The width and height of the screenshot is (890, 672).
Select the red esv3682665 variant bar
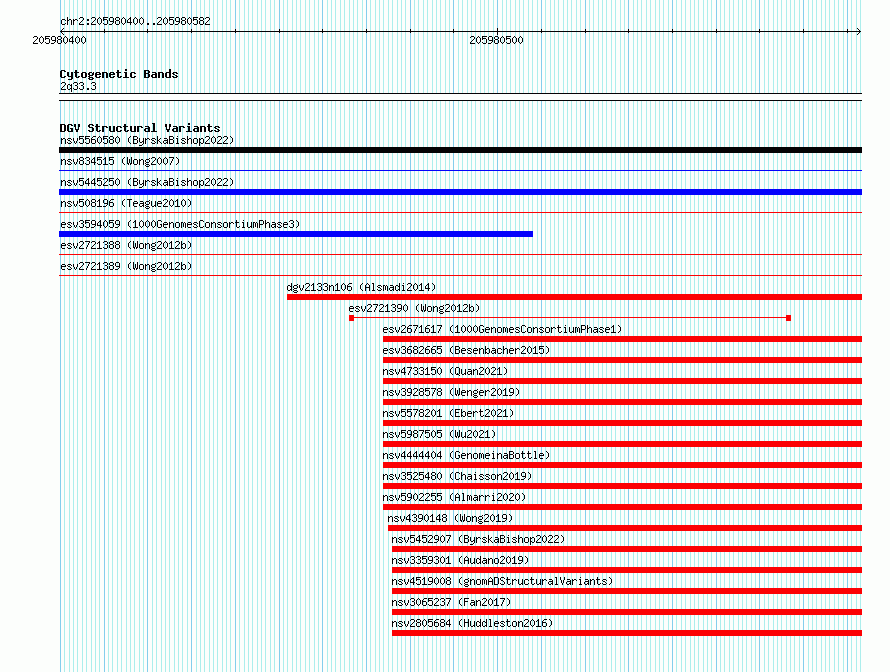(x=623, y=360)
